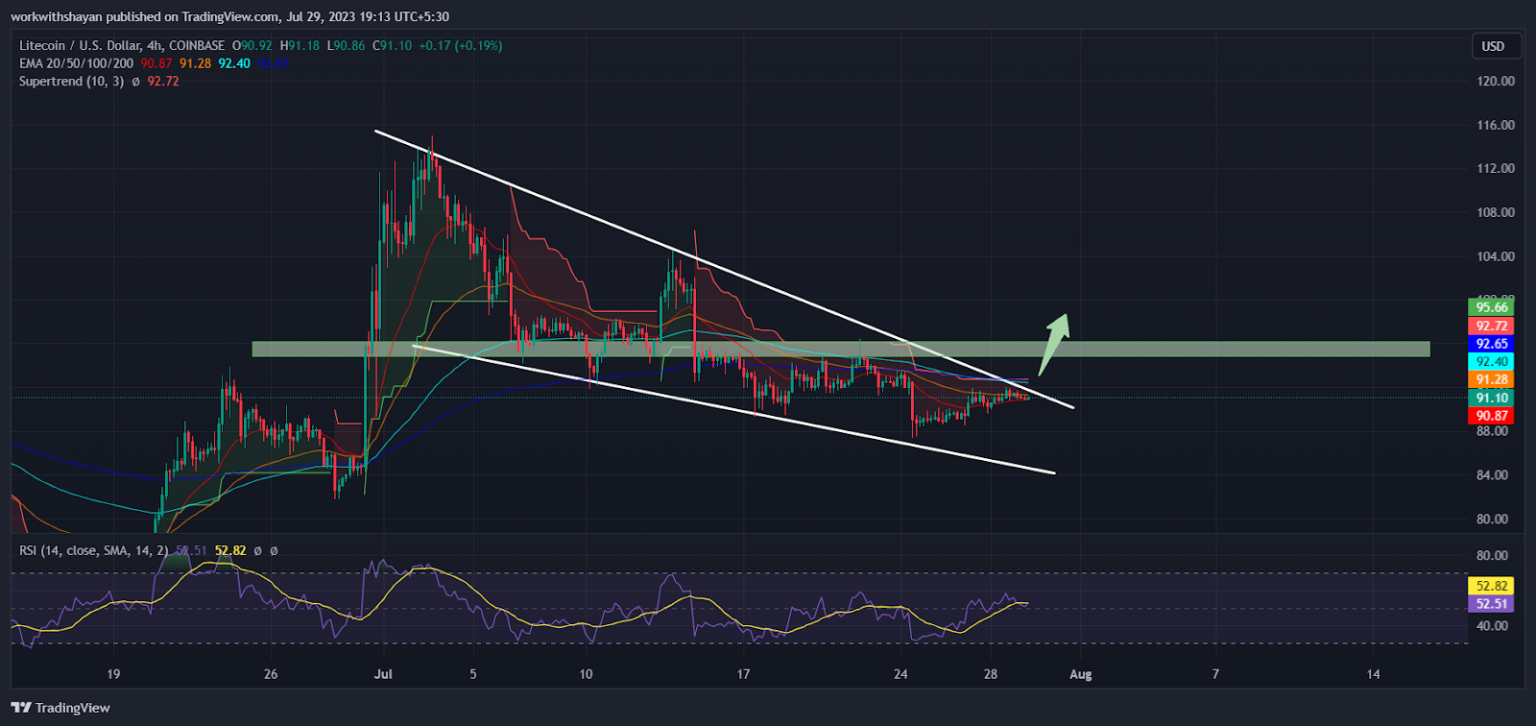Click the green 95.66 price label
The image size is (1536, 726).
pyautogui.click(x=1488, y=307)
